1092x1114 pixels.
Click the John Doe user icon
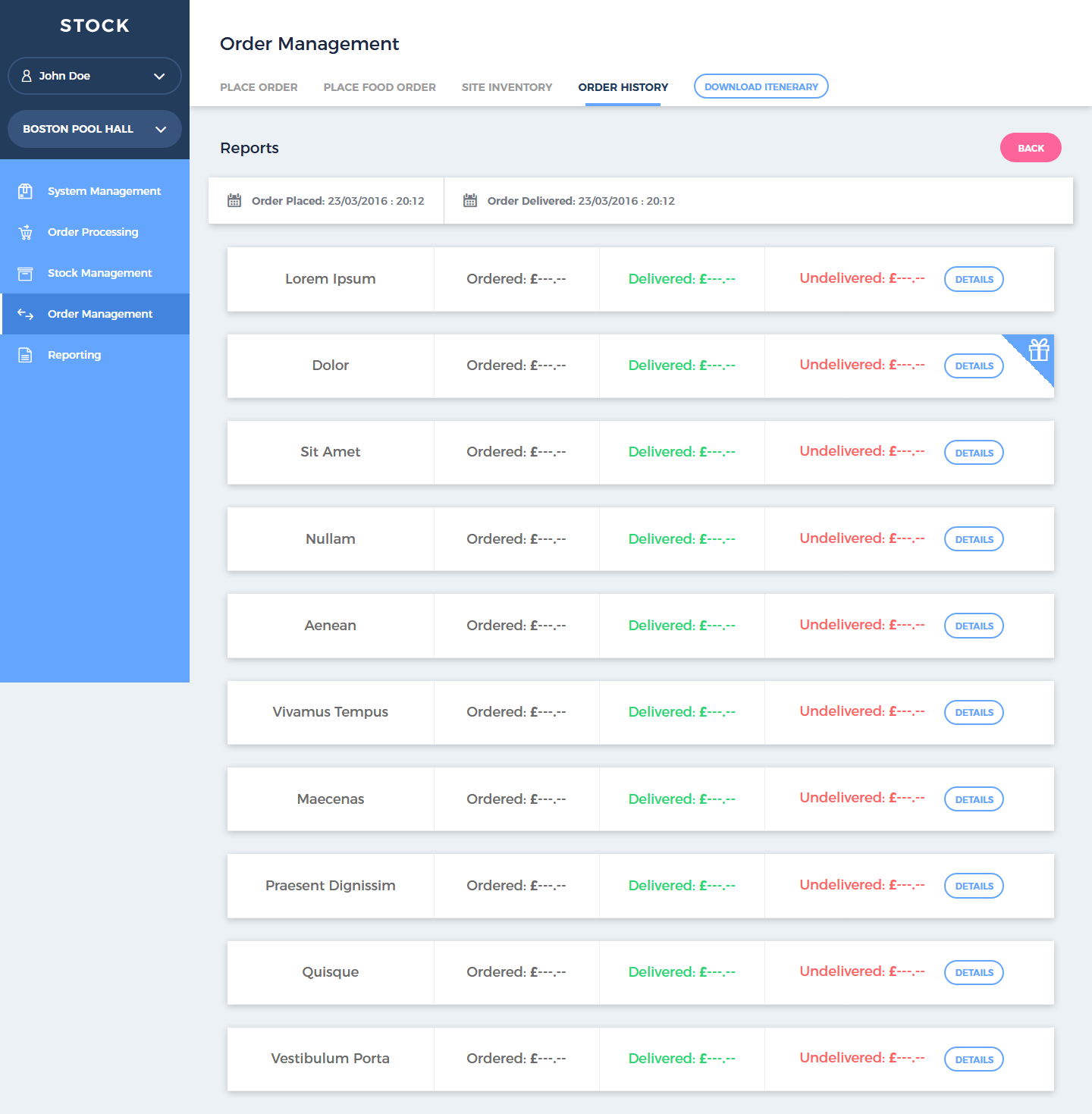pos(27,76)
